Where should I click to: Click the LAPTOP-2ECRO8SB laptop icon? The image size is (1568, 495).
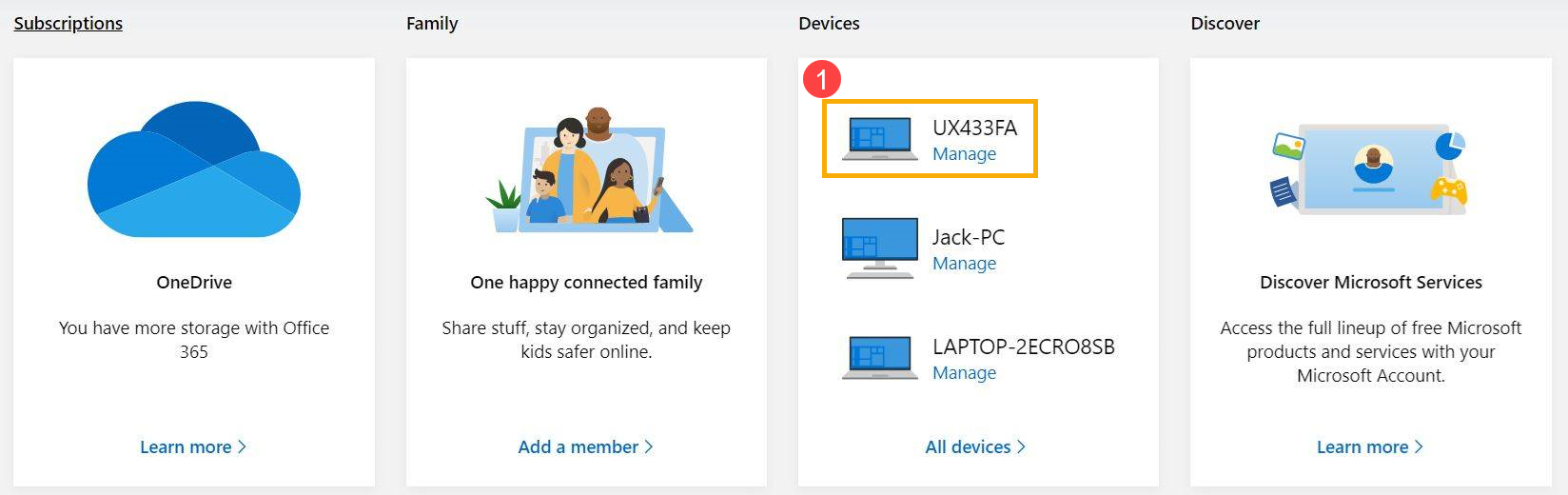880,358
